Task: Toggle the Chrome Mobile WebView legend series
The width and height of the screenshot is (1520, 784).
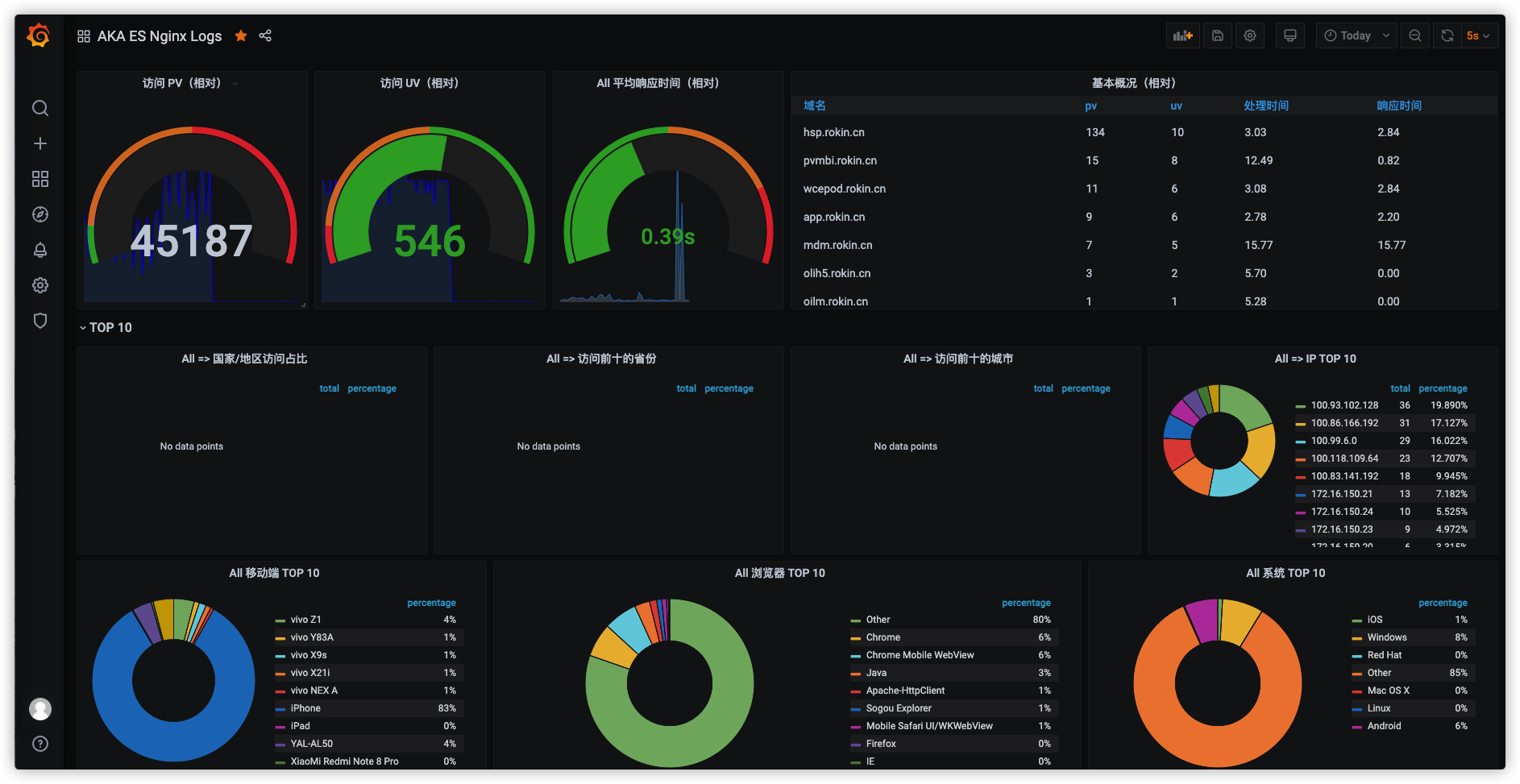Action: [920, 655]
